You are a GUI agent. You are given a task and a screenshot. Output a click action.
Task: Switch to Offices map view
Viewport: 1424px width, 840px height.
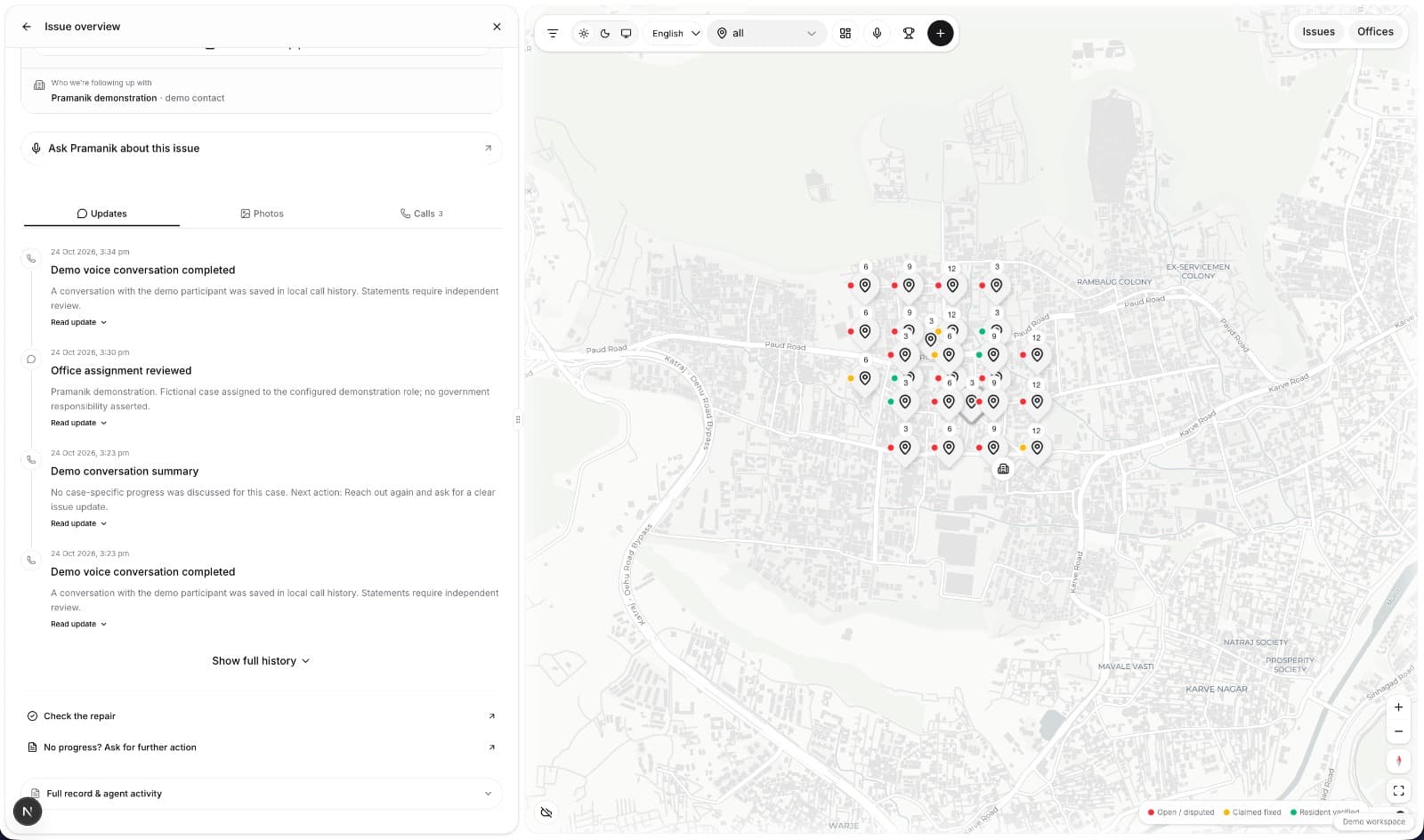[x=1375, y=31]
